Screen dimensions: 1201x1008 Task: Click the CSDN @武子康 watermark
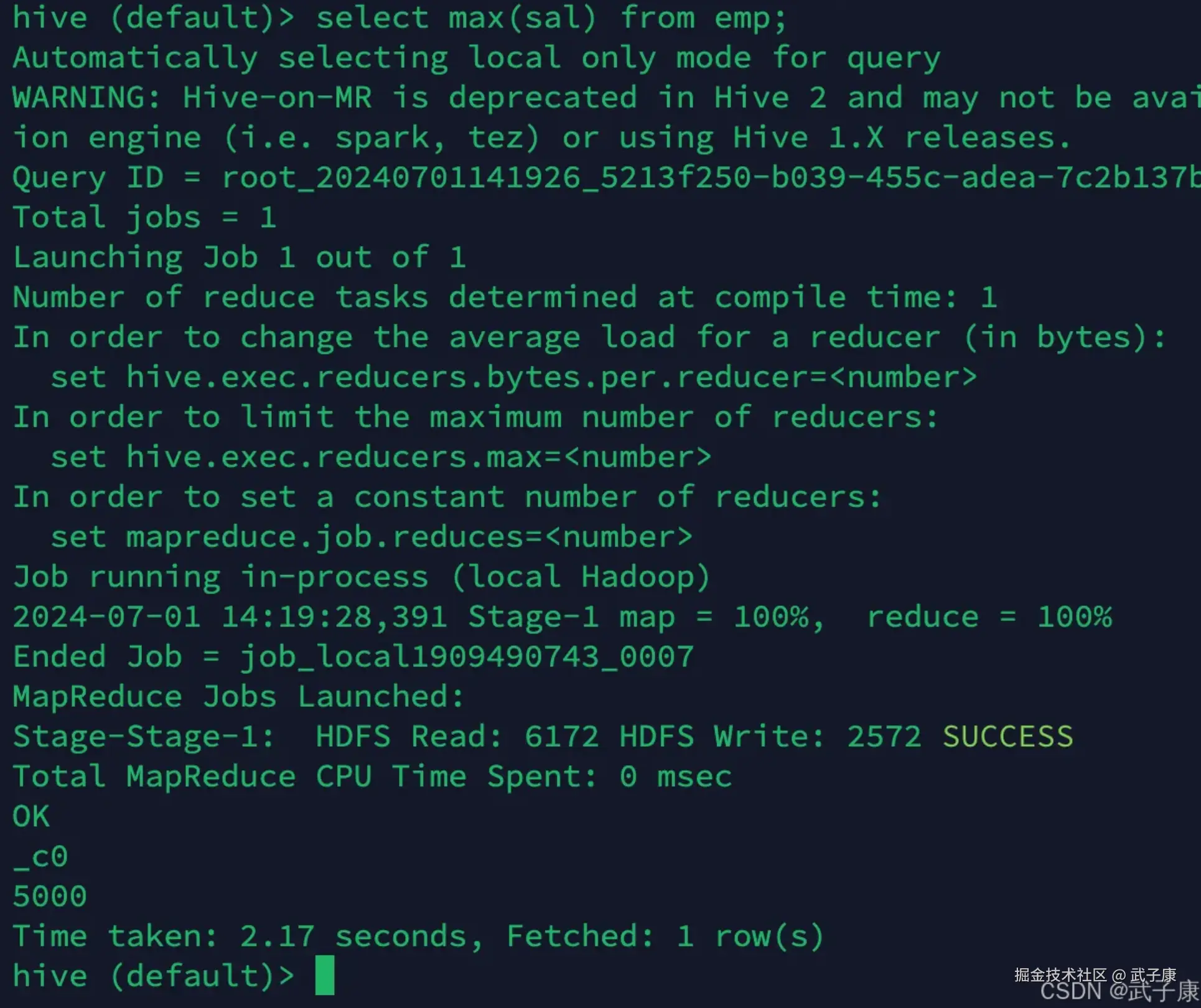coord(1119,992)
